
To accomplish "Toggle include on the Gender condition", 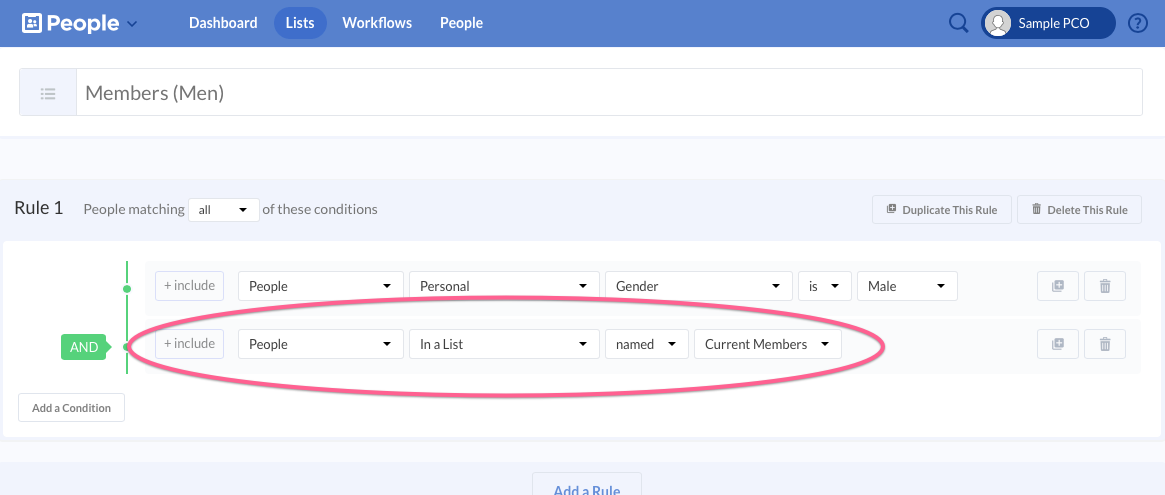I will click(x=189, y=286).
